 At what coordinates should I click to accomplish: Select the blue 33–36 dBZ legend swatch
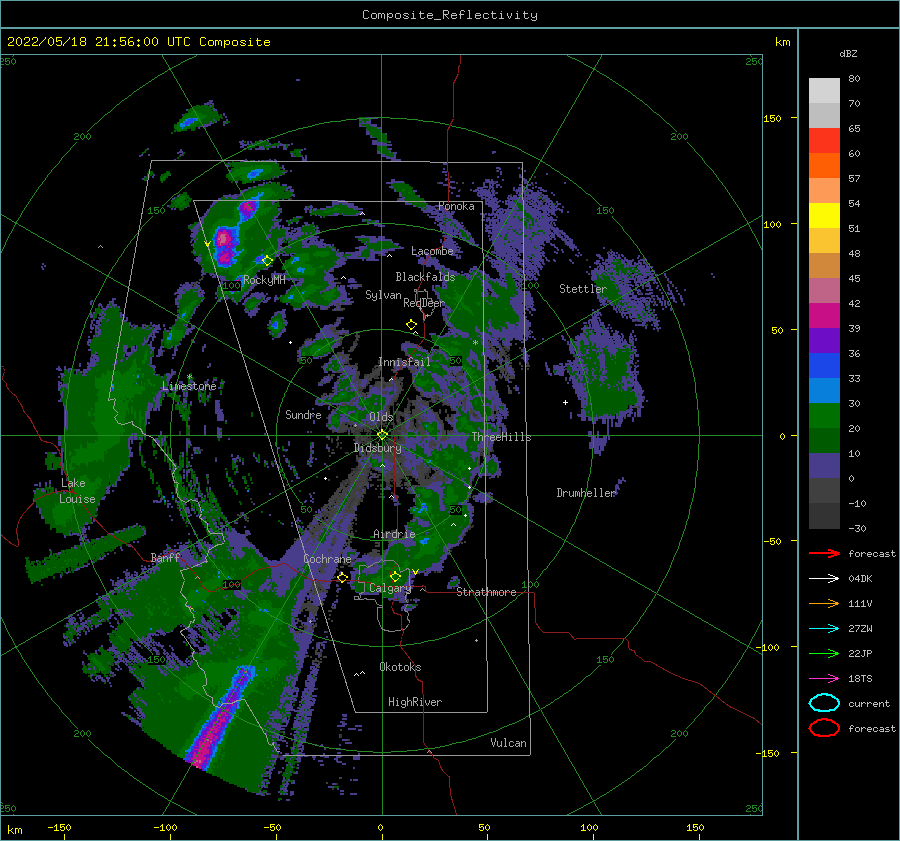(x=824, y=366)
